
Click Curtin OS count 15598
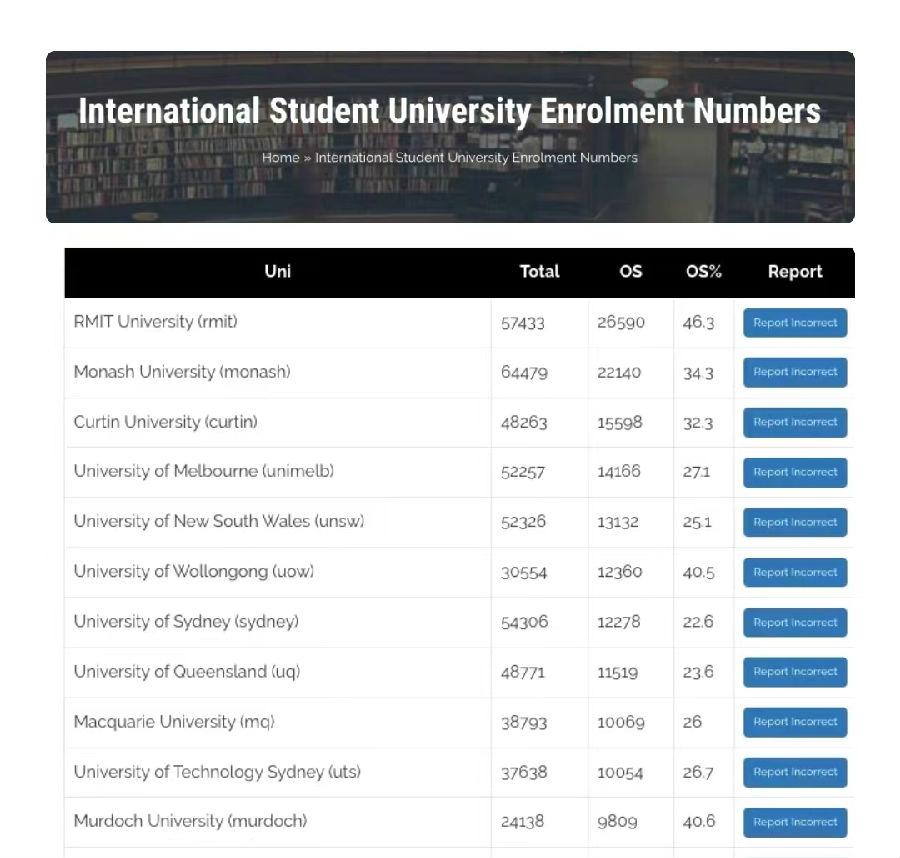coord(620,423)
